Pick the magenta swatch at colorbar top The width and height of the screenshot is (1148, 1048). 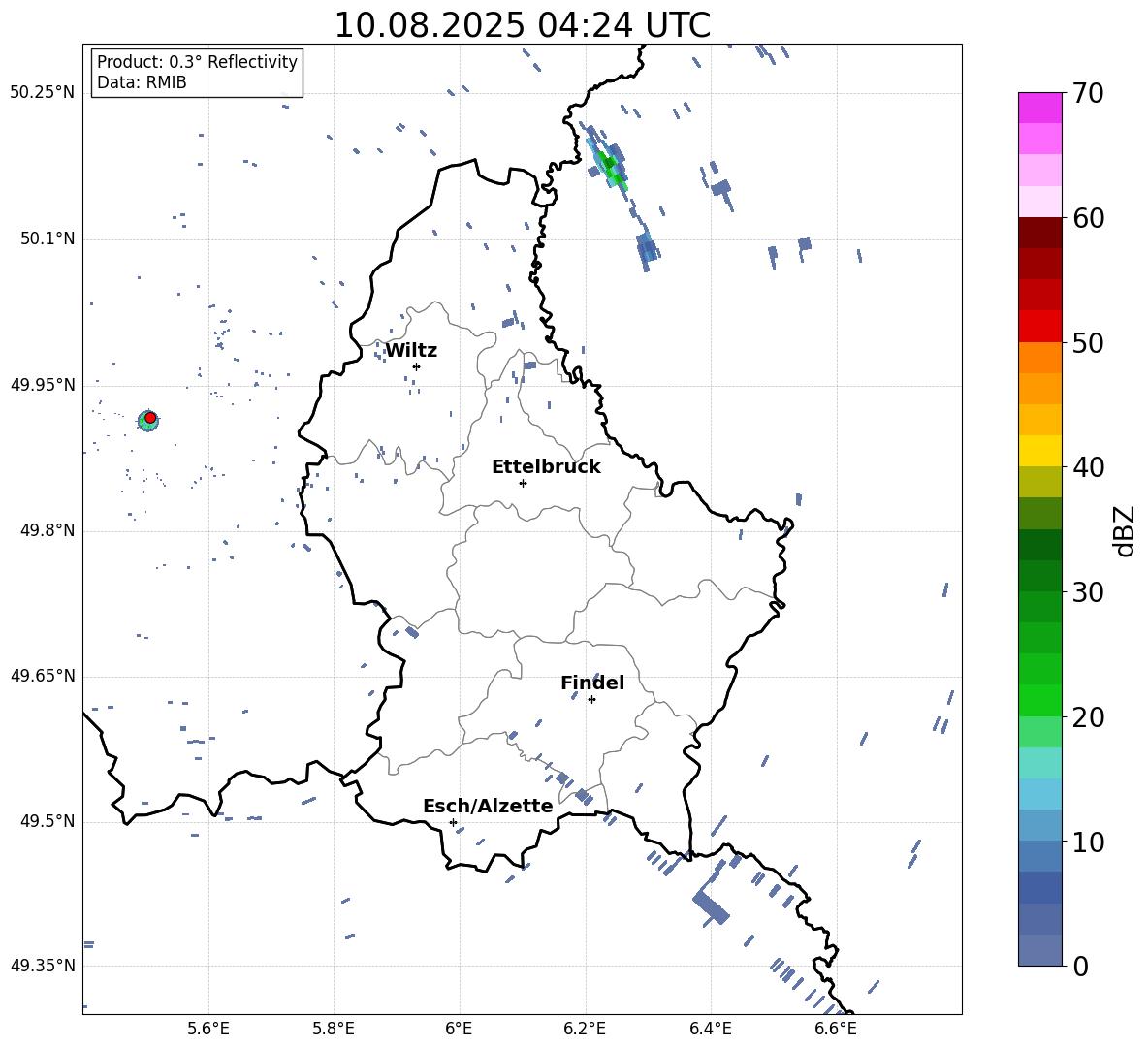coord(1039,108)
